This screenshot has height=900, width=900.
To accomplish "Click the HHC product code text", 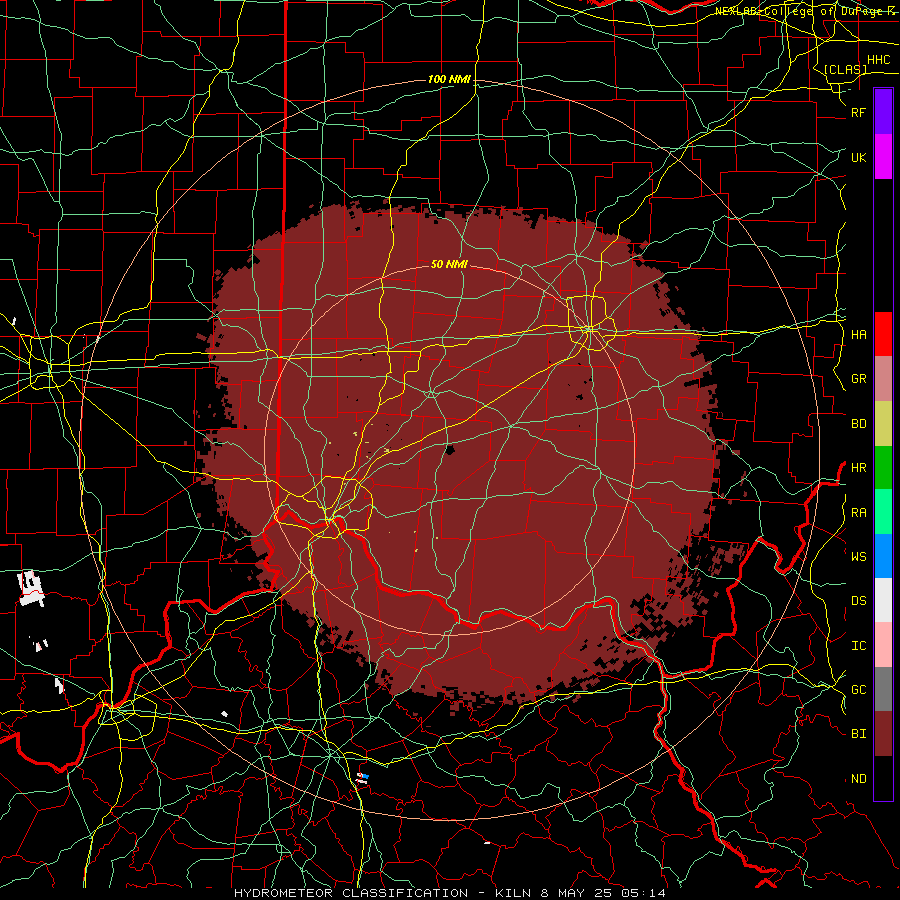I will coord(878,60).
